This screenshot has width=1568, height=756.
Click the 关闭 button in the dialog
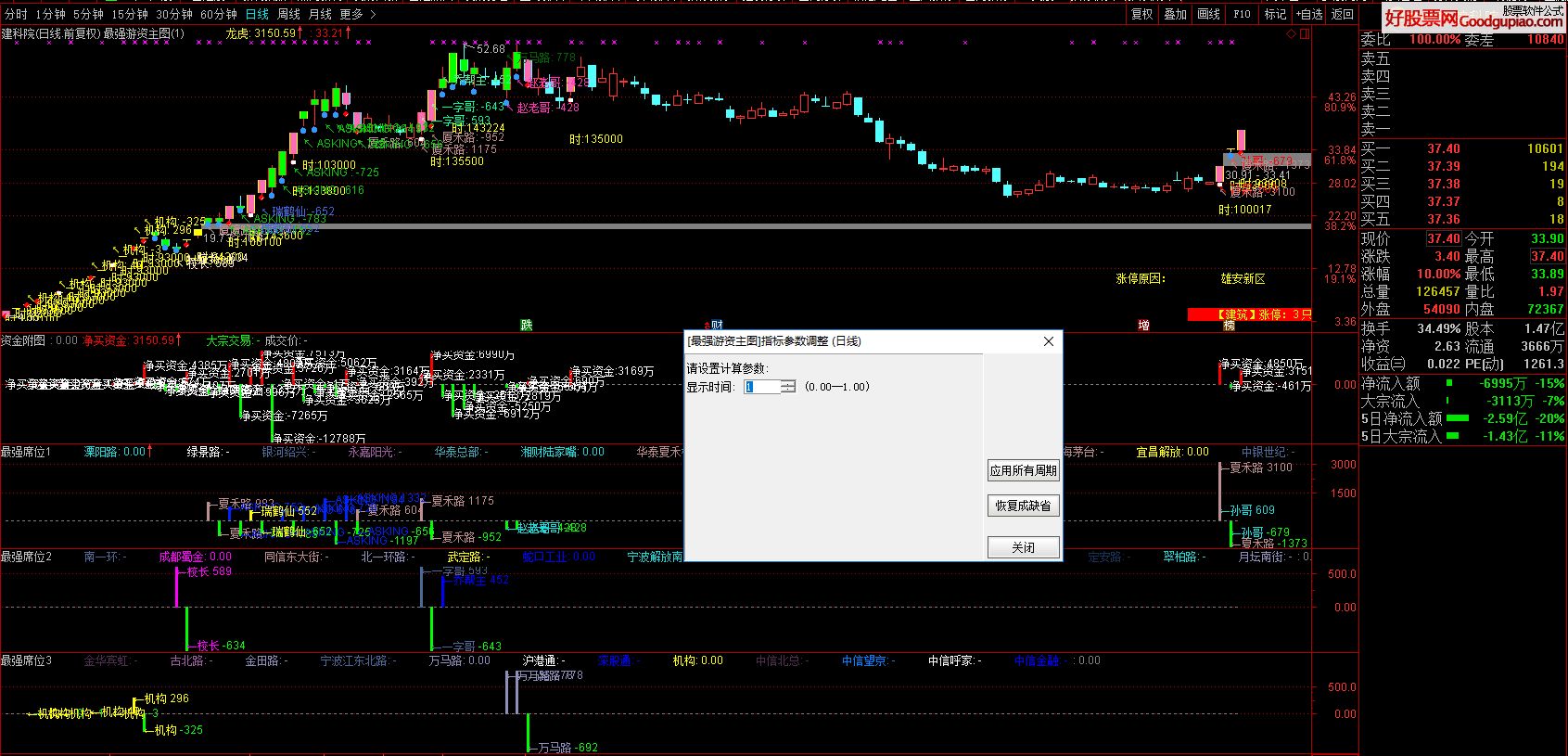click(1023, 547)
